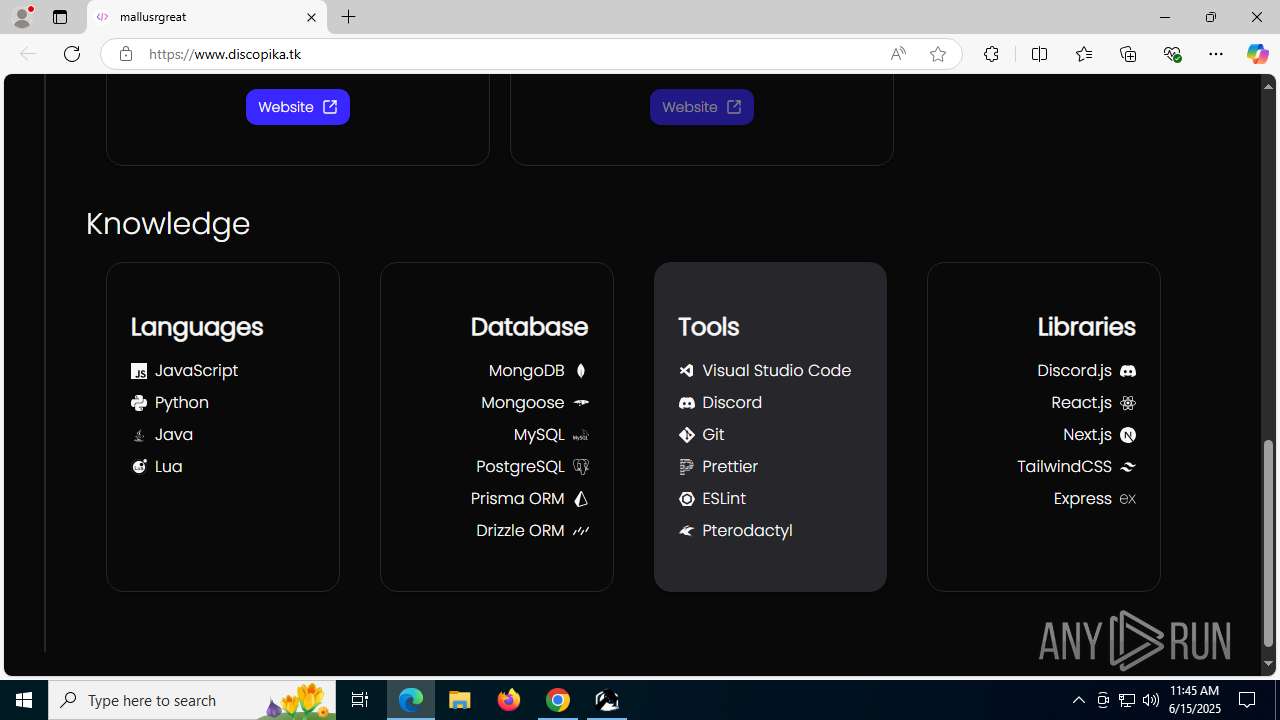
Task: Click the Prisma ORM icon
Action: point(581,499)
